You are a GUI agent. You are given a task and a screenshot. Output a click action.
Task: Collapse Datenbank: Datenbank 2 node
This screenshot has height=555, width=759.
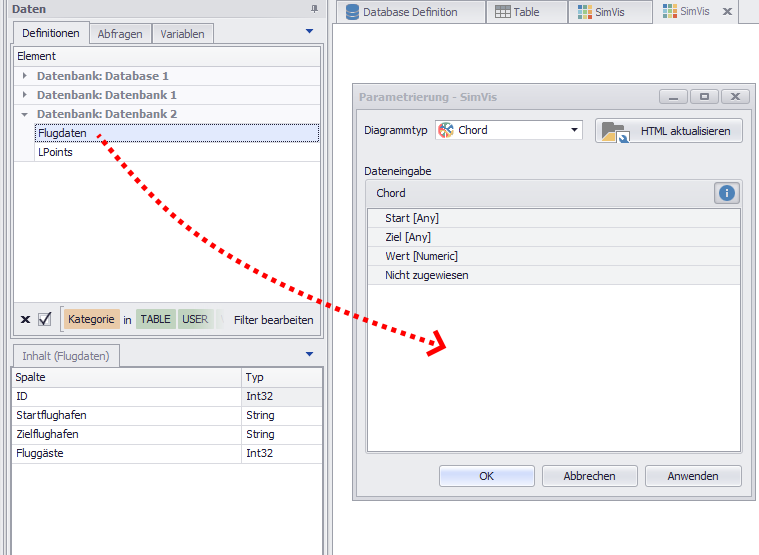25,114
